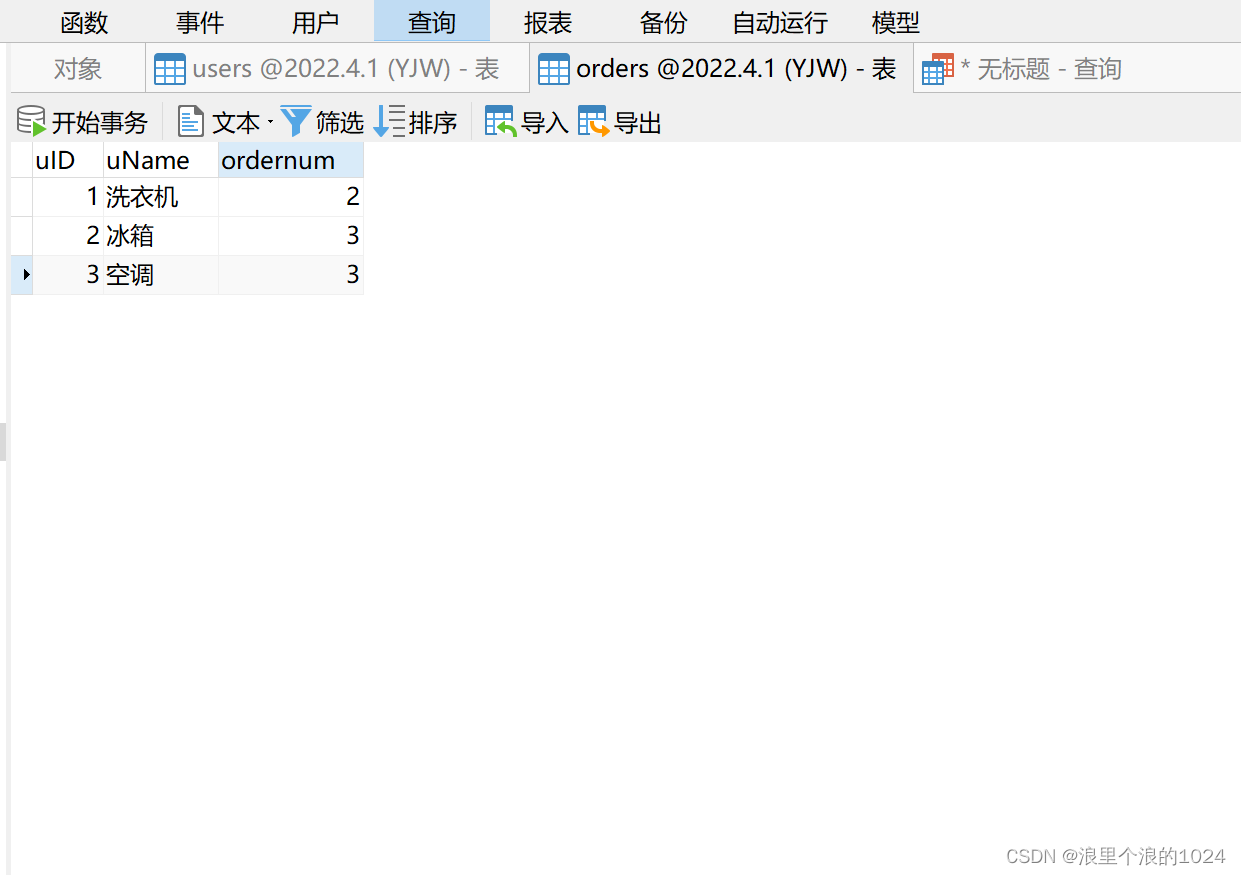The width and height of the screenshot is (1241, 875).
Task: Switch to users @2022.4.1 table tab
Action: (338, 69)
